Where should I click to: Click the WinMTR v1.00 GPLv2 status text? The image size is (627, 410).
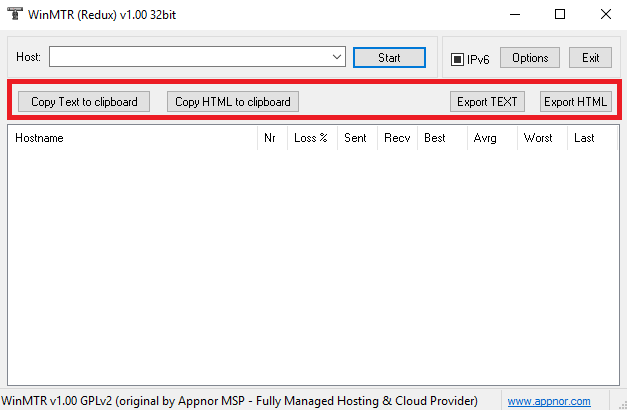(x=239, y=400)
